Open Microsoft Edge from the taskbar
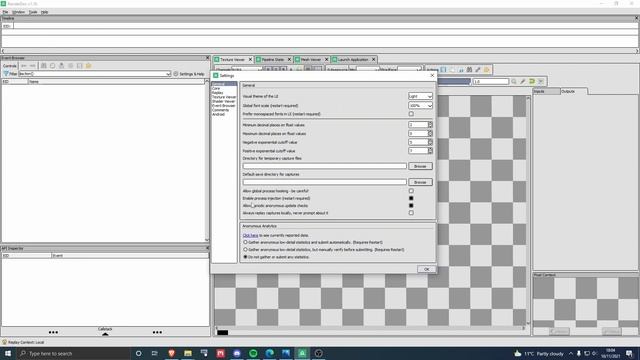640x360 pixels. coord(269,353)
